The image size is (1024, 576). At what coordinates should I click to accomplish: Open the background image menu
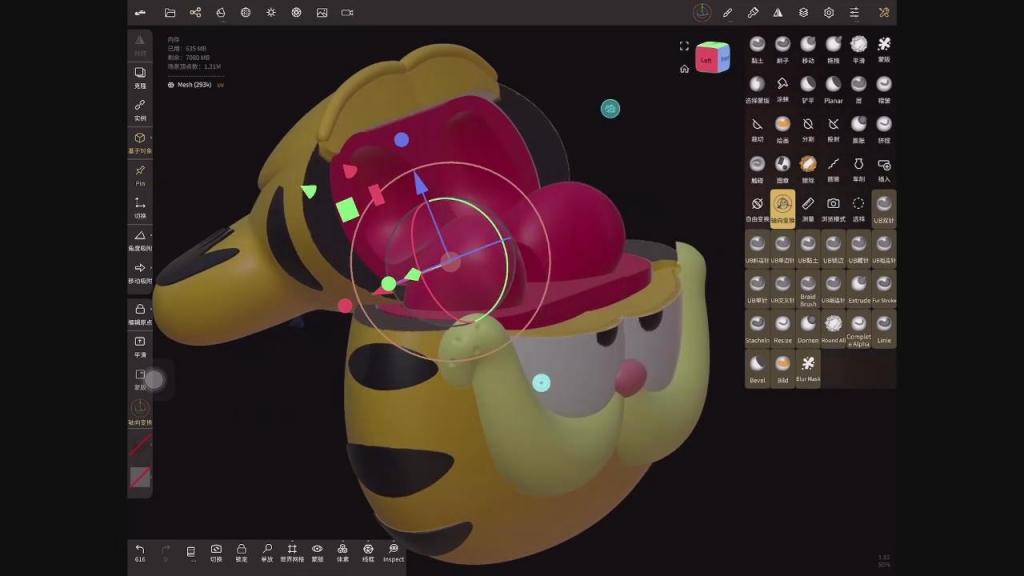click(322, 12)
